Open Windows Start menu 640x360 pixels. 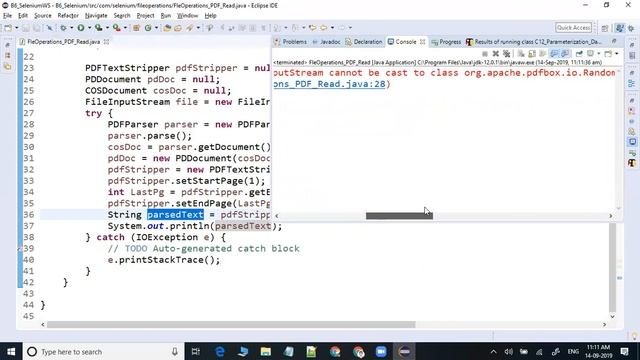(x=11, y=351)
